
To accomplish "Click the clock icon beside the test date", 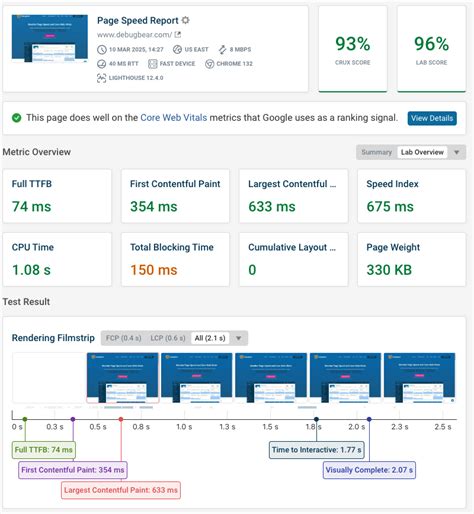I will 102,50.
